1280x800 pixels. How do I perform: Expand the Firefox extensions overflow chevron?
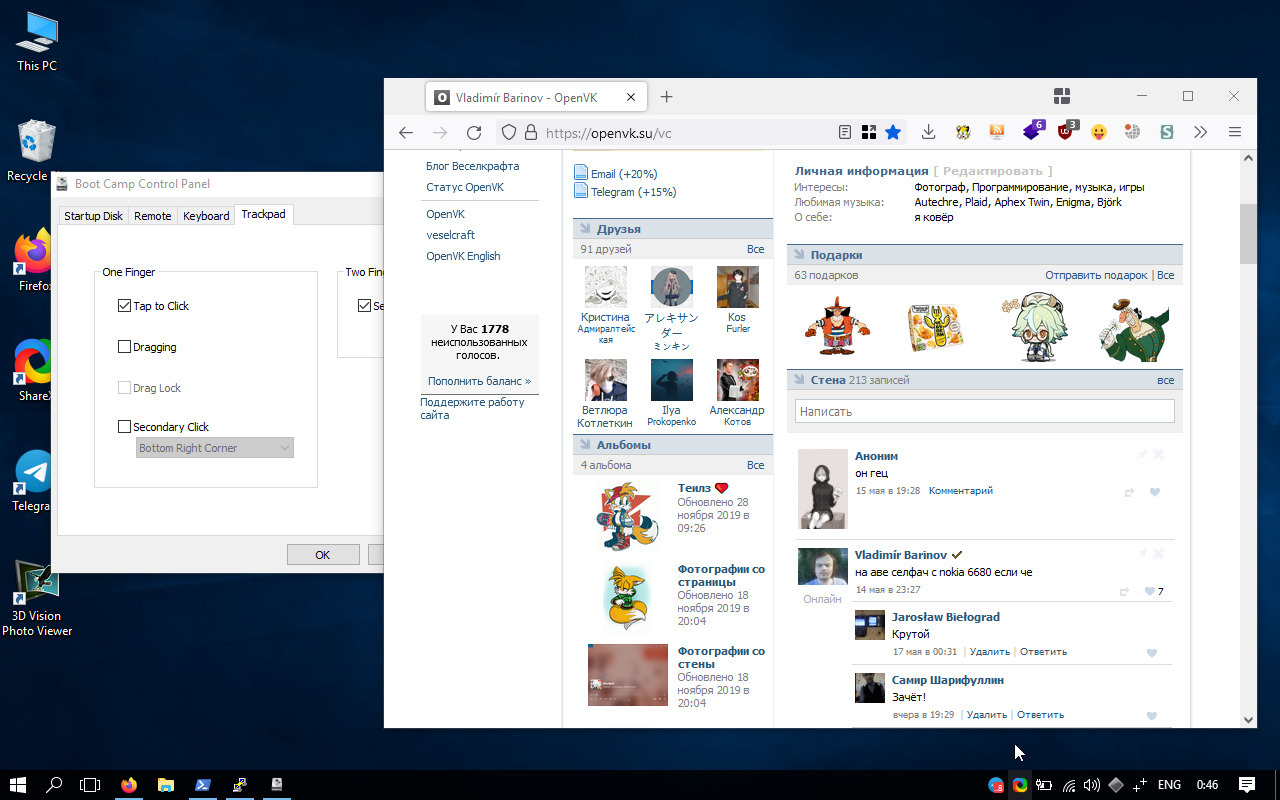coord(1201,132)
